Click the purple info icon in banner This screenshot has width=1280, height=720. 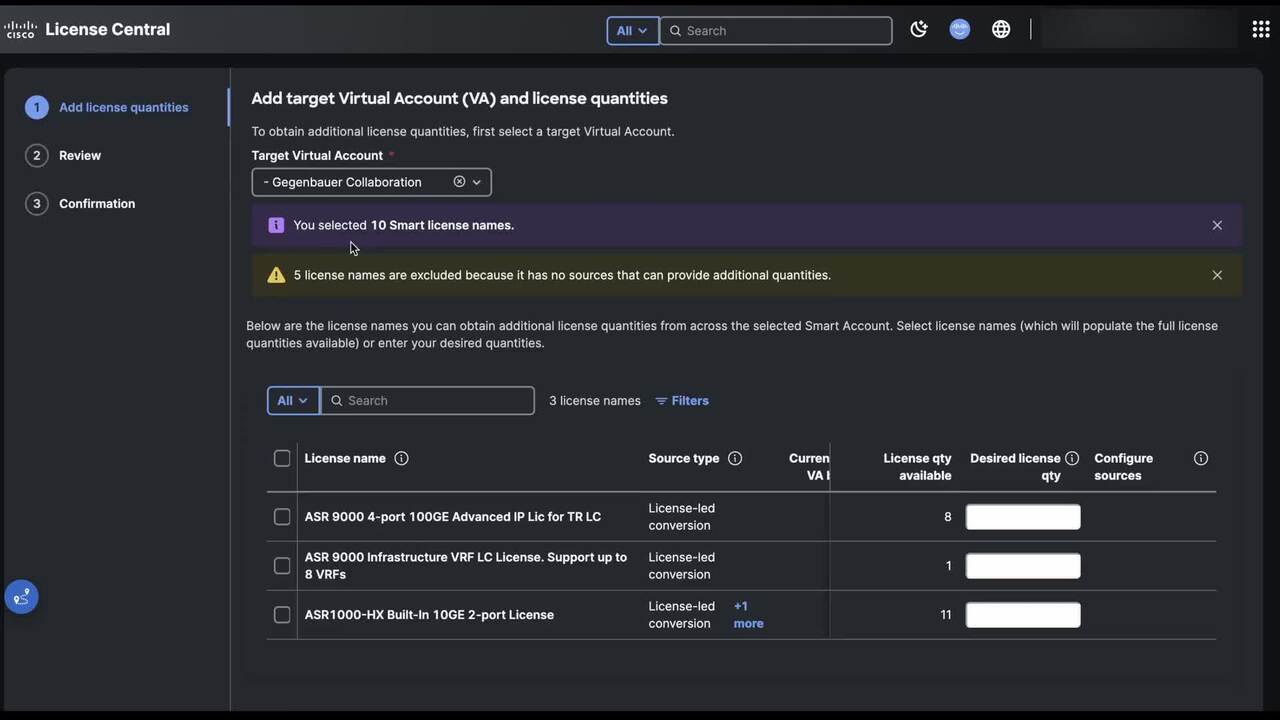pos(276,225)
